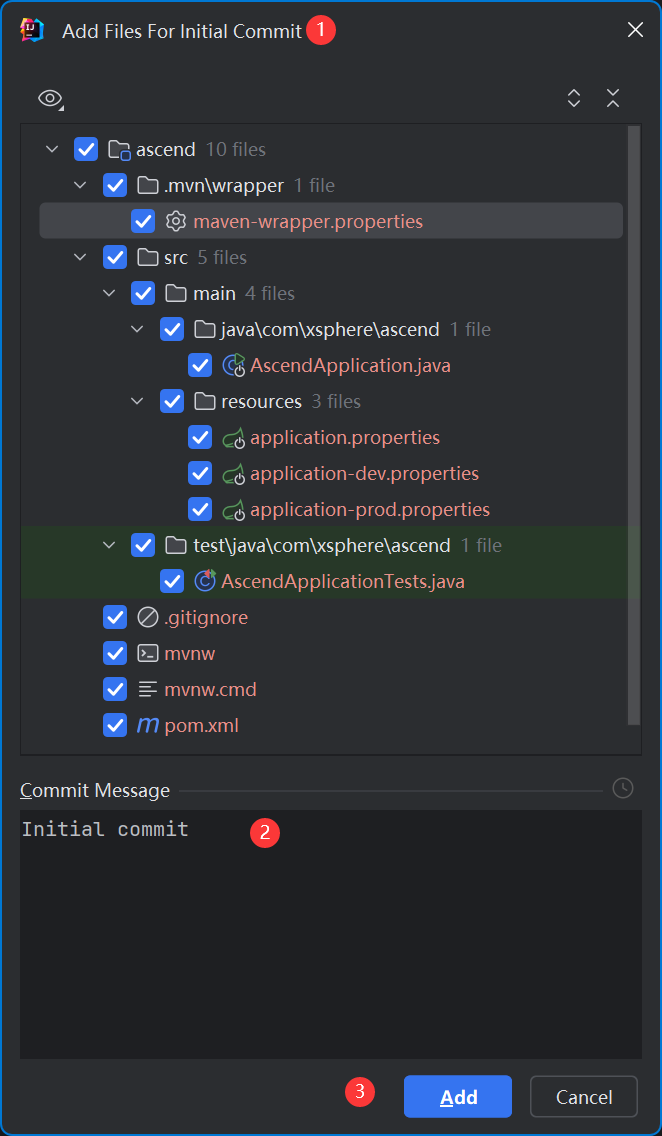Collapse the .mvn\wrapper folder

[81, 185]
